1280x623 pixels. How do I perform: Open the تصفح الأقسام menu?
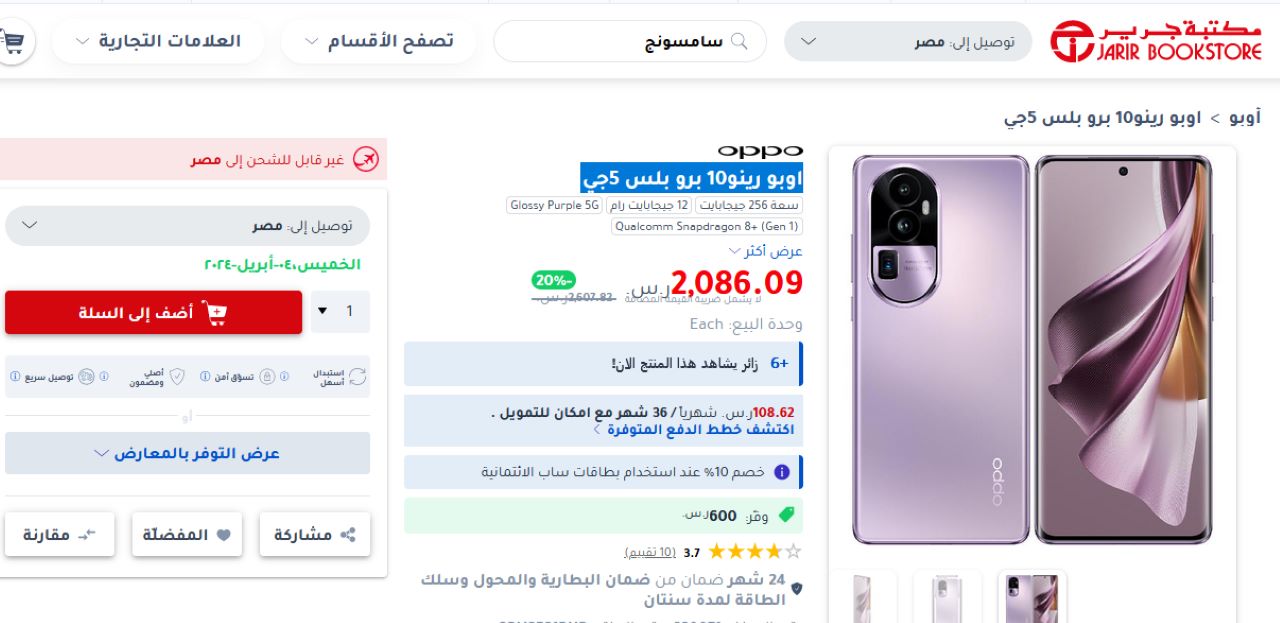(x=378, y=42)
